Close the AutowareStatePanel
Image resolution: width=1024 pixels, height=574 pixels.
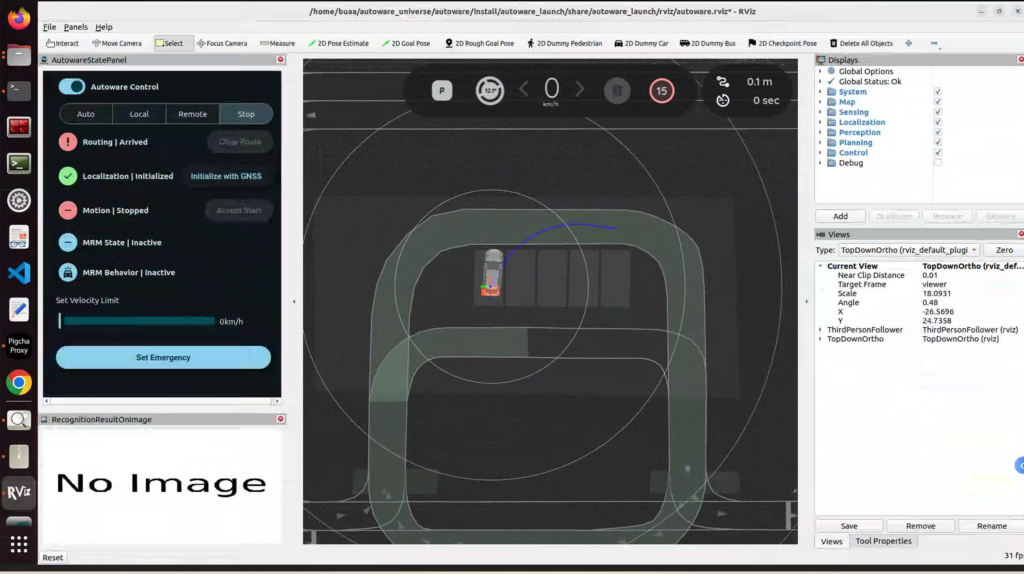pos(281,59)
